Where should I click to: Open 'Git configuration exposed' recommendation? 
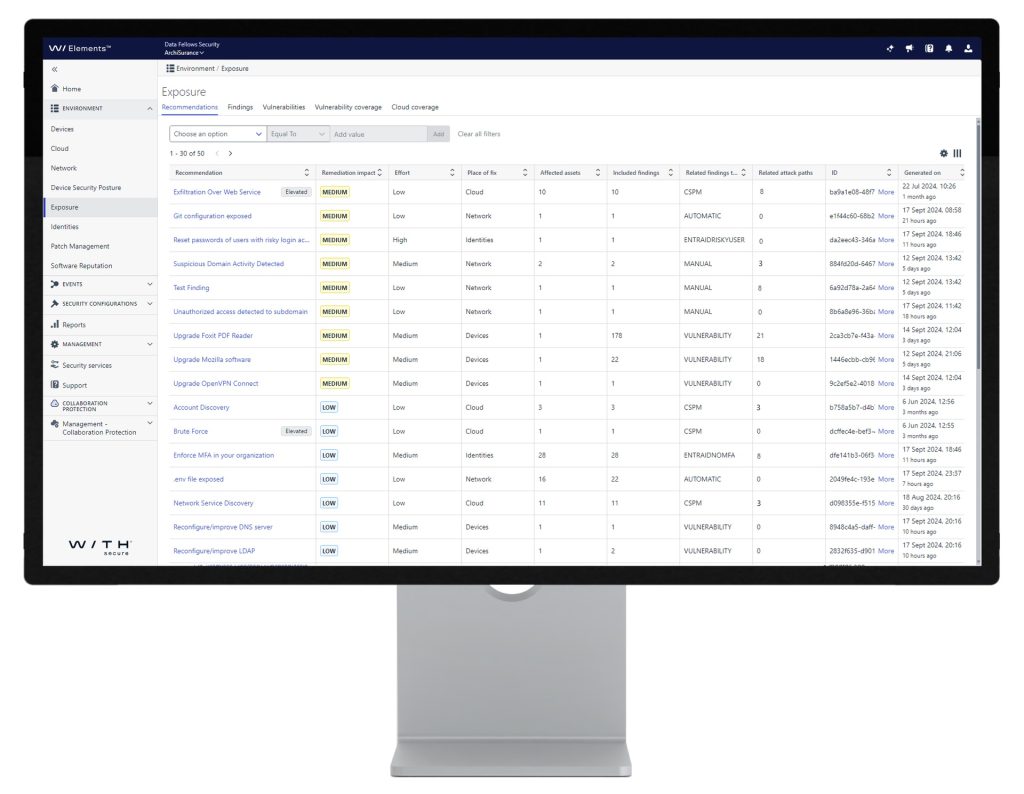coord(212,216)
